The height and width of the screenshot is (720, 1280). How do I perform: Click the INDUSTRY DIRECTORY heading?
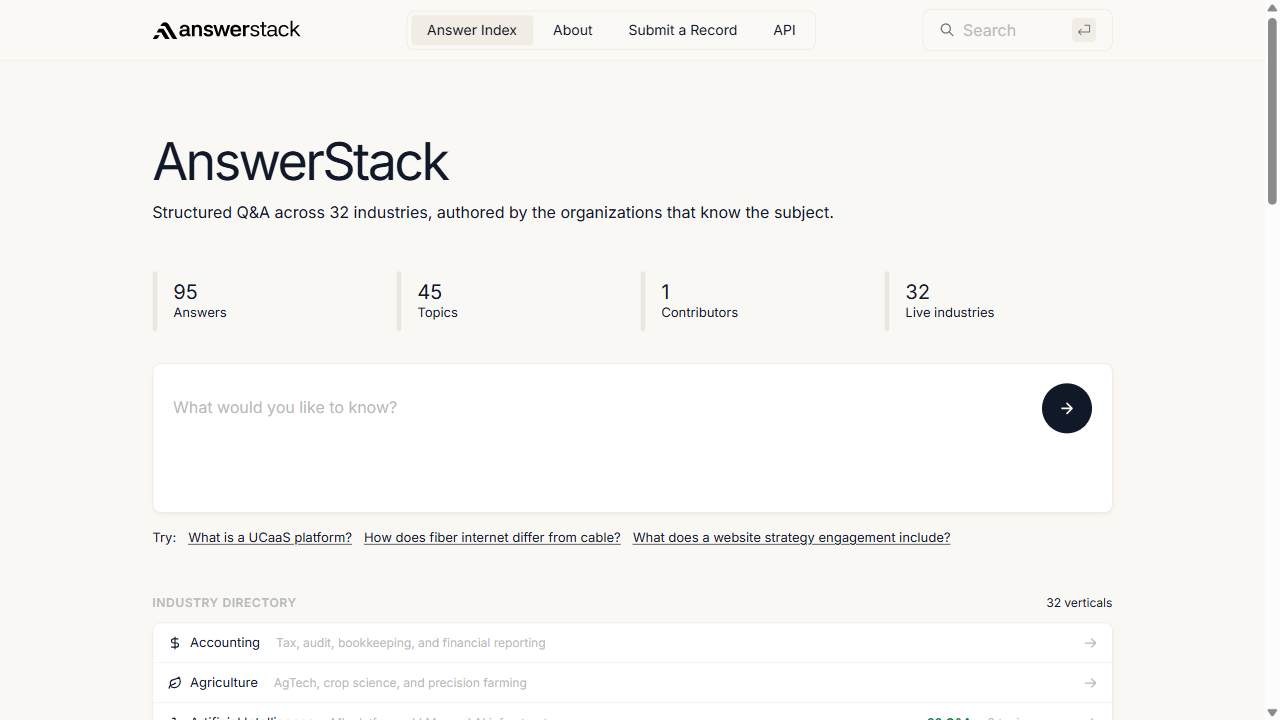pos(224,603)
